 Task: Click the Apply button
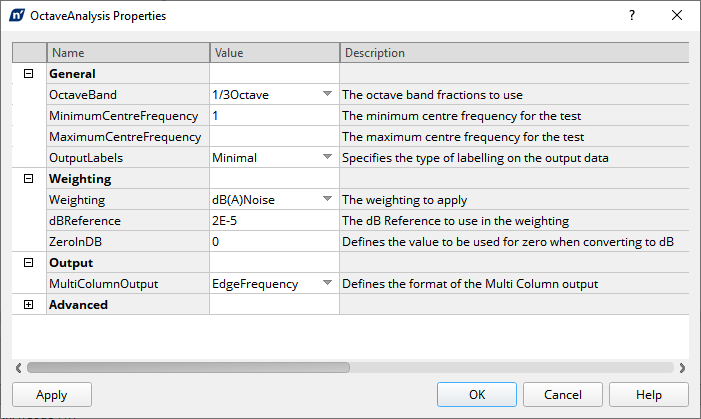coord(52,394)
